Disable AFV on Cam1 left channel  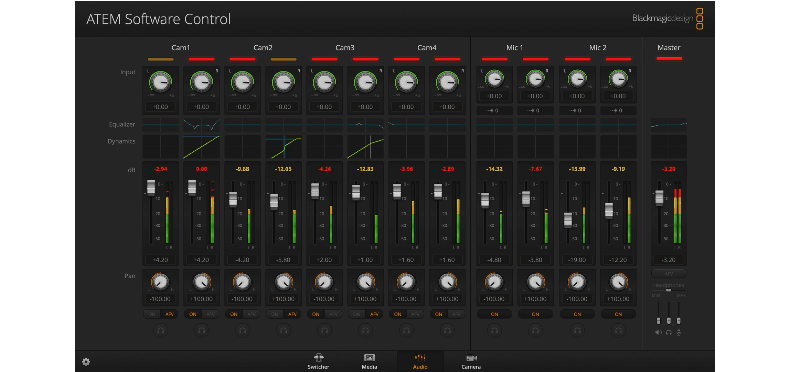[169, 314]
